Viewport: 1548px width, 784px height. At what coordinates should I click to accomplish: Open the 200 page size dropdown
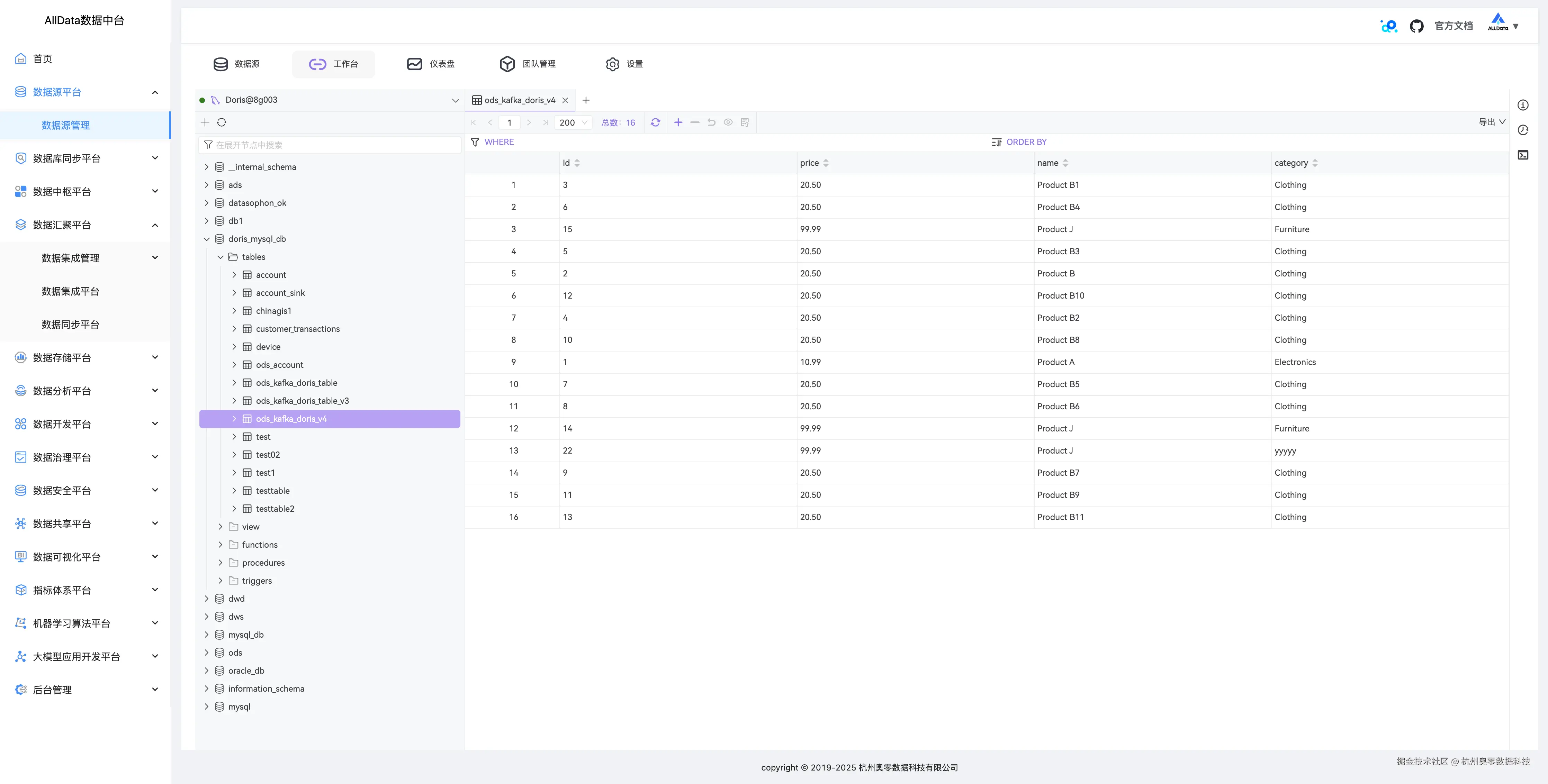click(573, 122)
